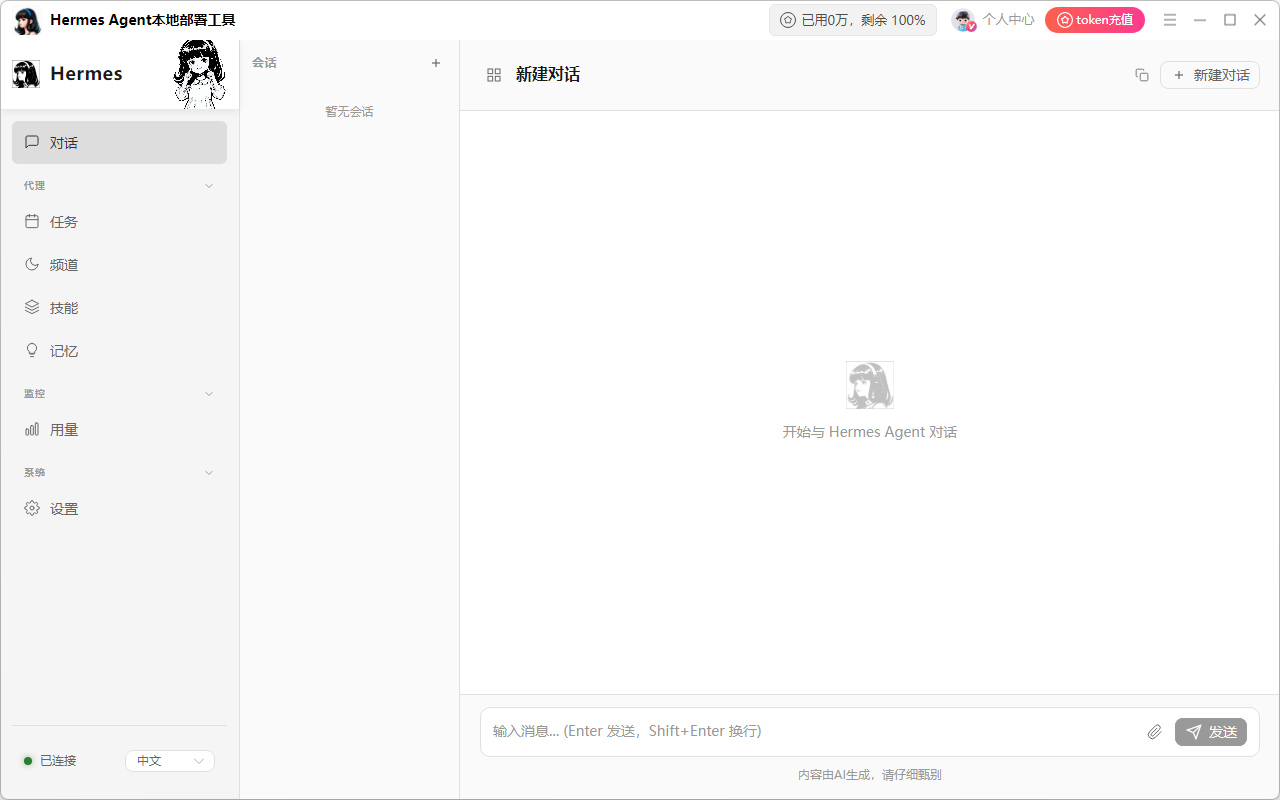Collapse the 监控 sidebar group
Viewport: 1280px width, 800px height.
click(x=209, y=394)
